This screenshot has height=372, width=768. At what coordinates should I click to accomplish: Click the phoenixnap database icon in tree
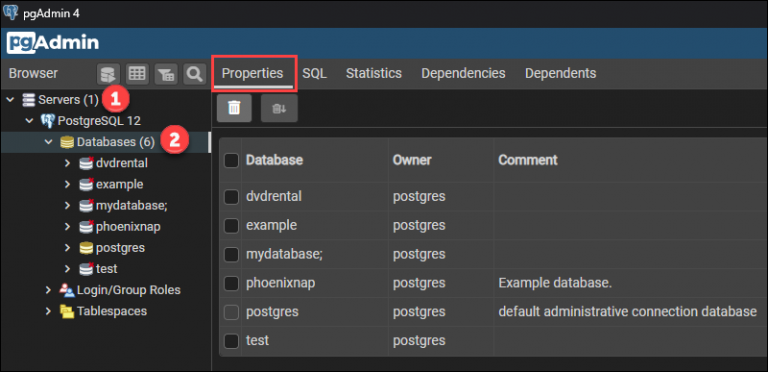86,227
